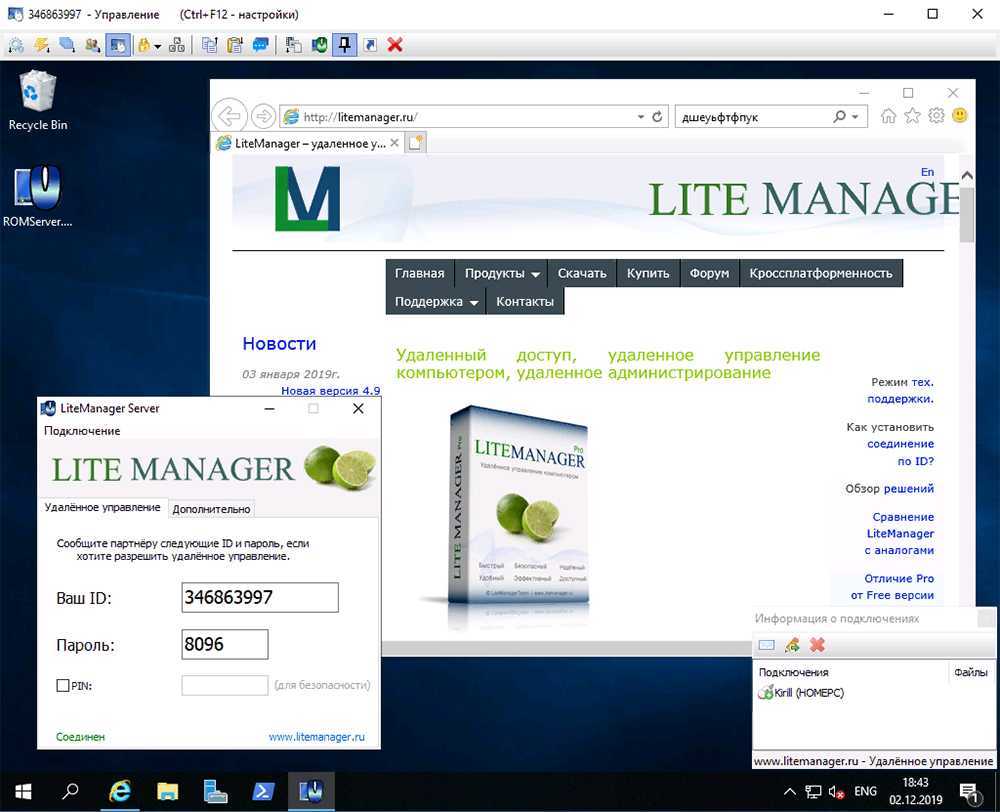The height and width of the screenshot is (812, 1000).
Task: Click the blue chat bubble toolbar icon
Action: tap(261, 45)
